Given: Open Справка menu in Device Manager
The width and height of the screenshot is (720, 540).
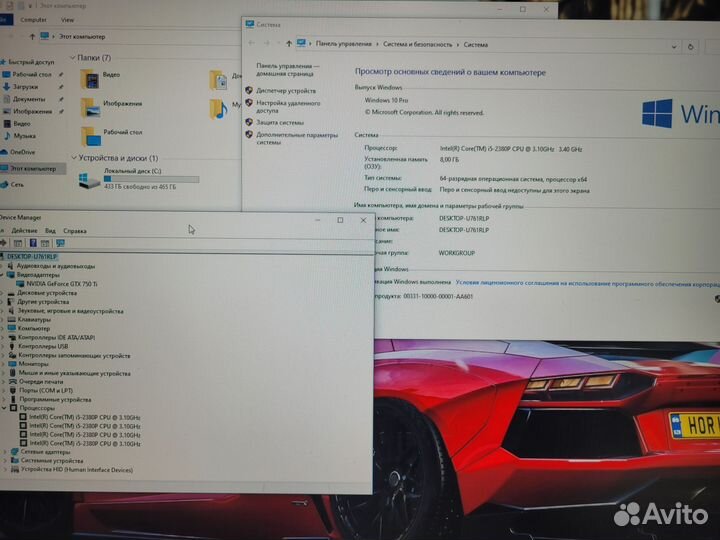Looking at the screenshot, I should (75, 231).
